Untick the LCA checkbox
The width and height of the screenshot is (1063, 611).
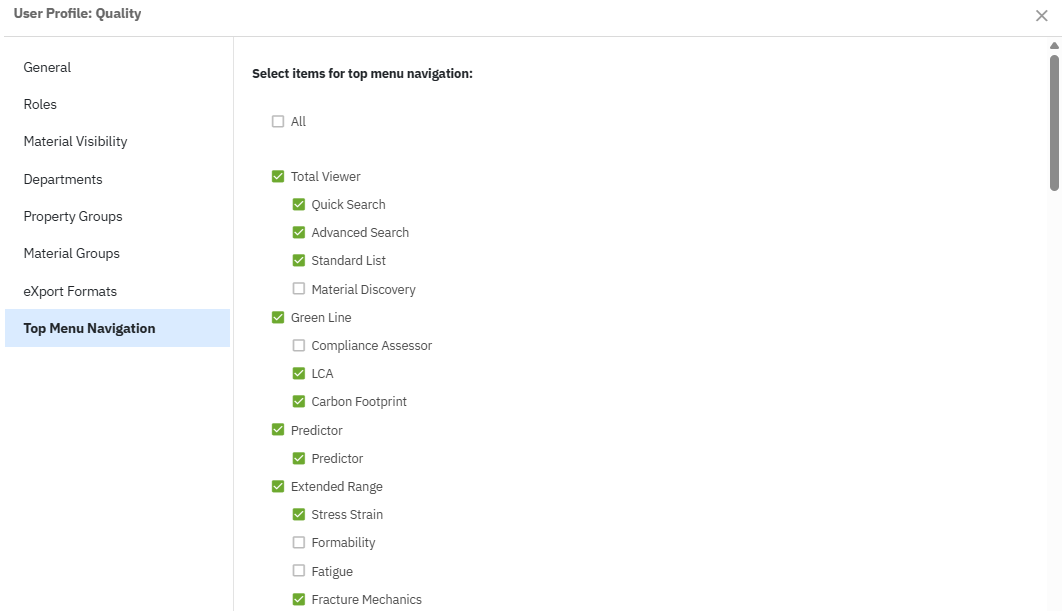(x=299, y=374)
